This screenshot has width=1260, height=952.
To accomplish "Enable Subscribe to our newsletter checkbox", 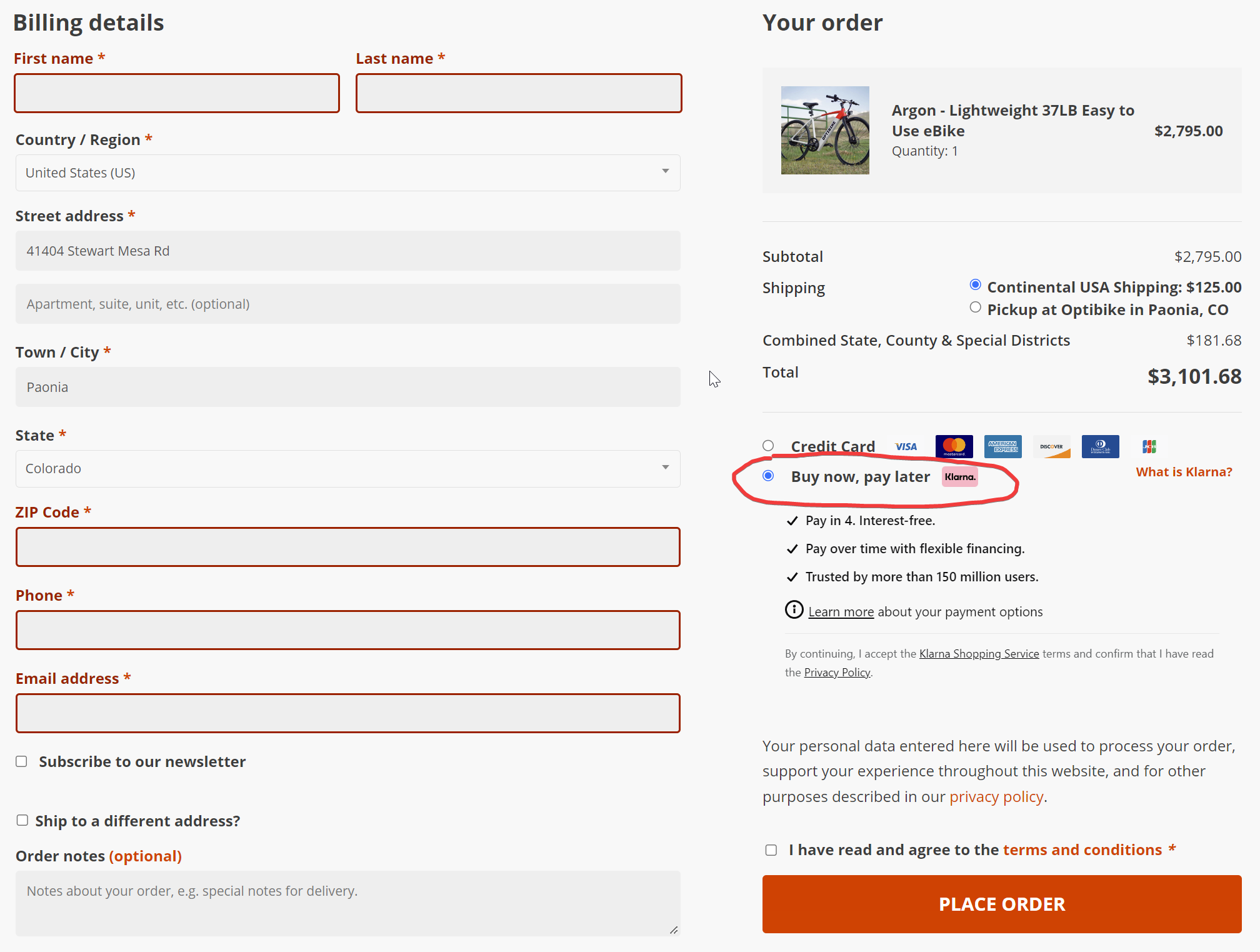I will 22,761.
